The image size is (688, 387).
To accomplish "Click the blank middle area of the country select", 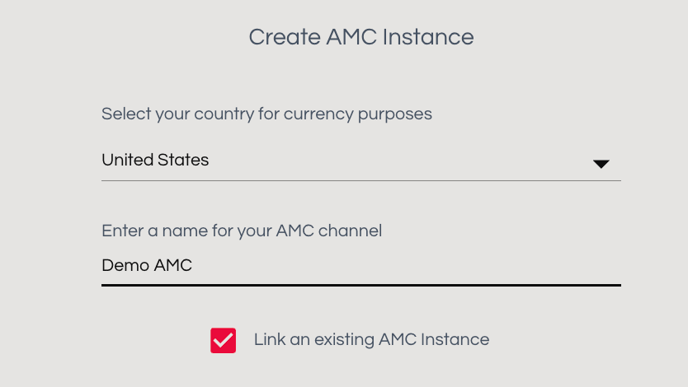I will (x=395, y=161).
